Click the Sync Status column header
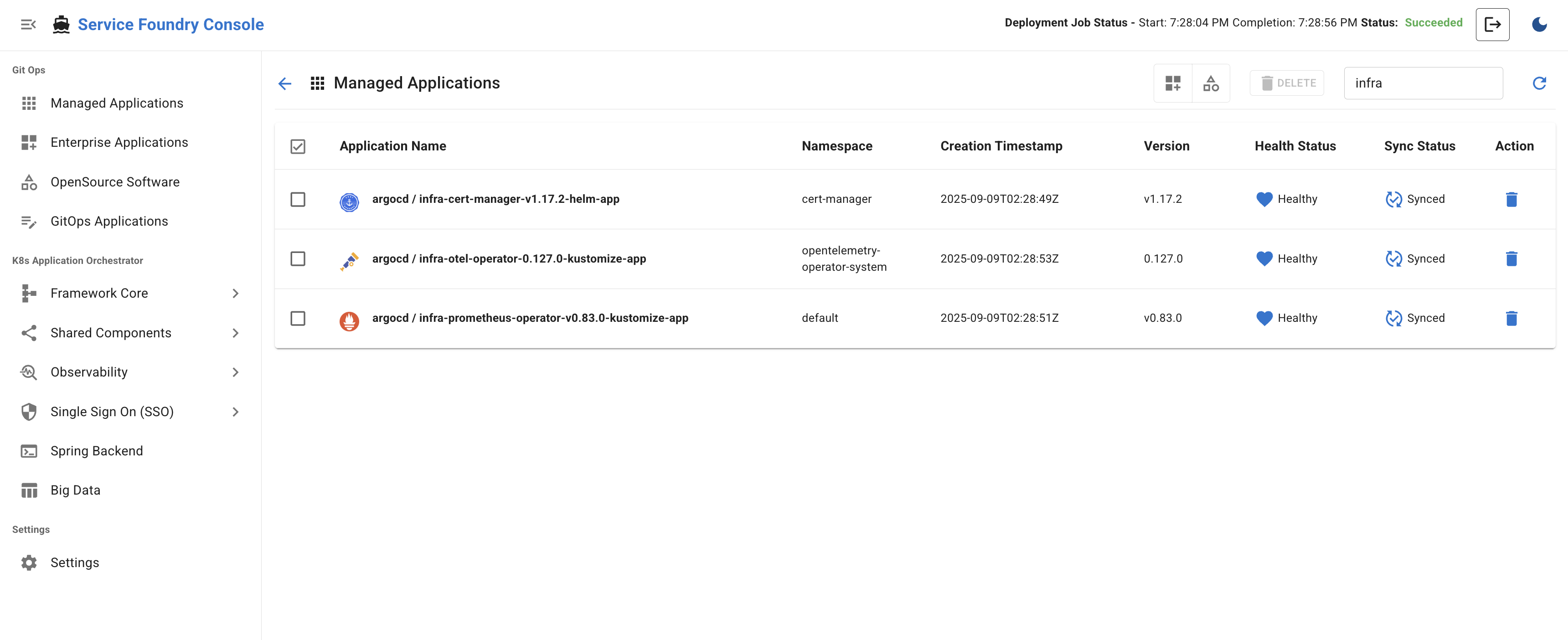Image resolution: width=1568 pixels, height=640 pixels. 1419,146
